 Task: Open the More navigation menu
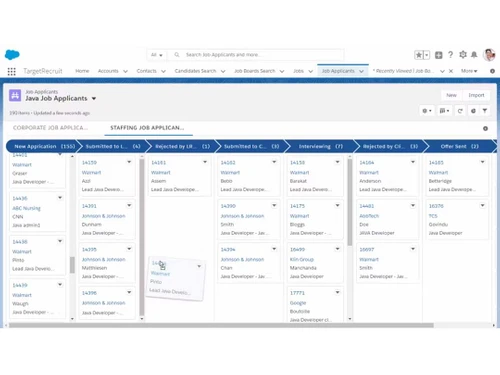(x=469, y=71)
